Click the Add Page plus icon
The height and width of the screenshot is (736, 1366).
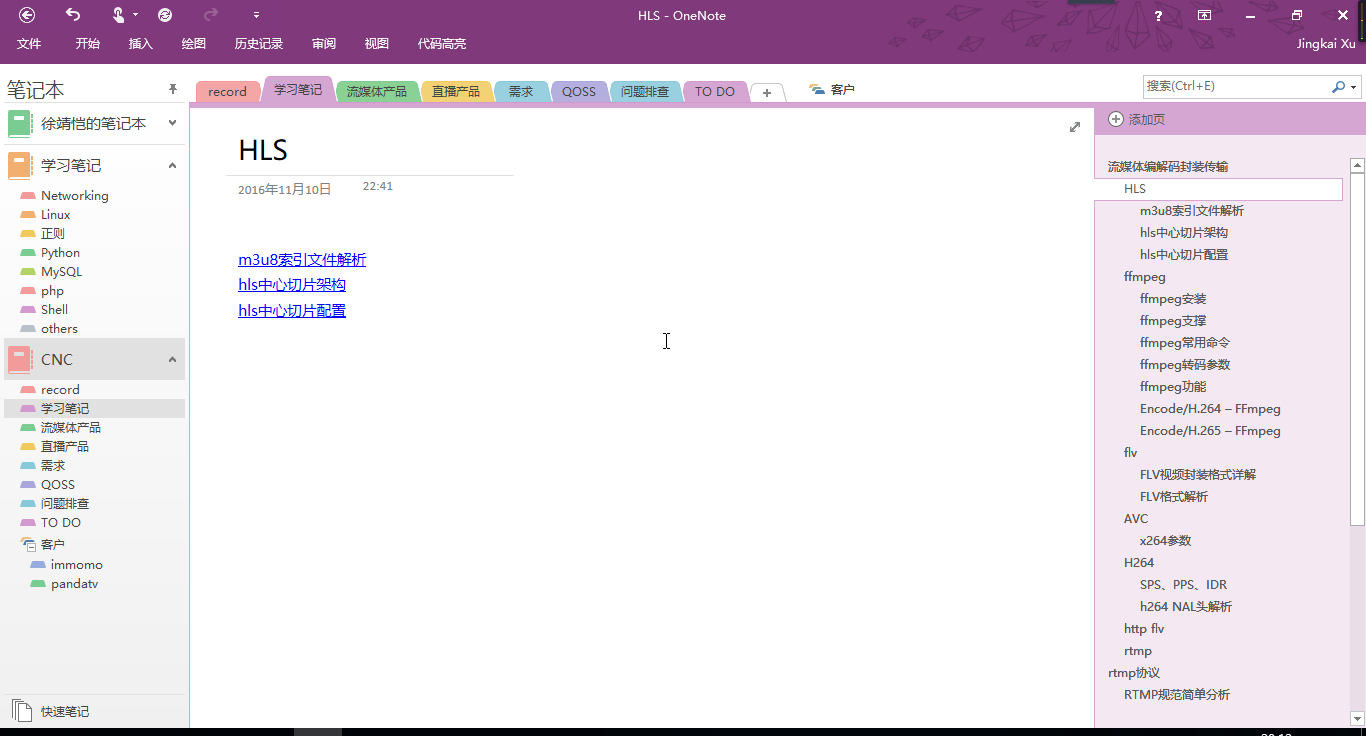1116,119
